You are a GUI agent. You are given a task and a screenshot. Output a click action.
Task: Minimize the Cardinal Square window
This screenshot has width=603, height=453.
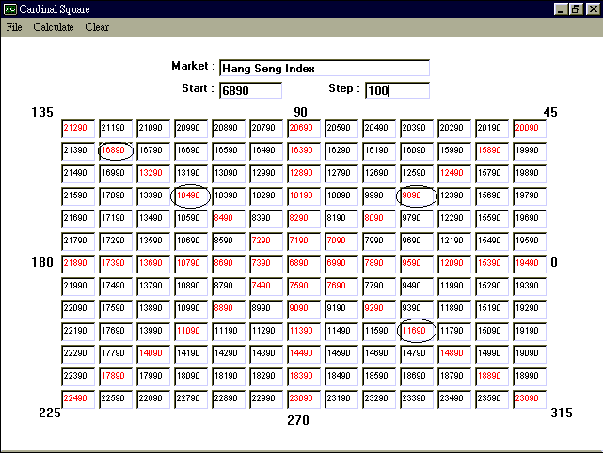click(x=558, y=8)
